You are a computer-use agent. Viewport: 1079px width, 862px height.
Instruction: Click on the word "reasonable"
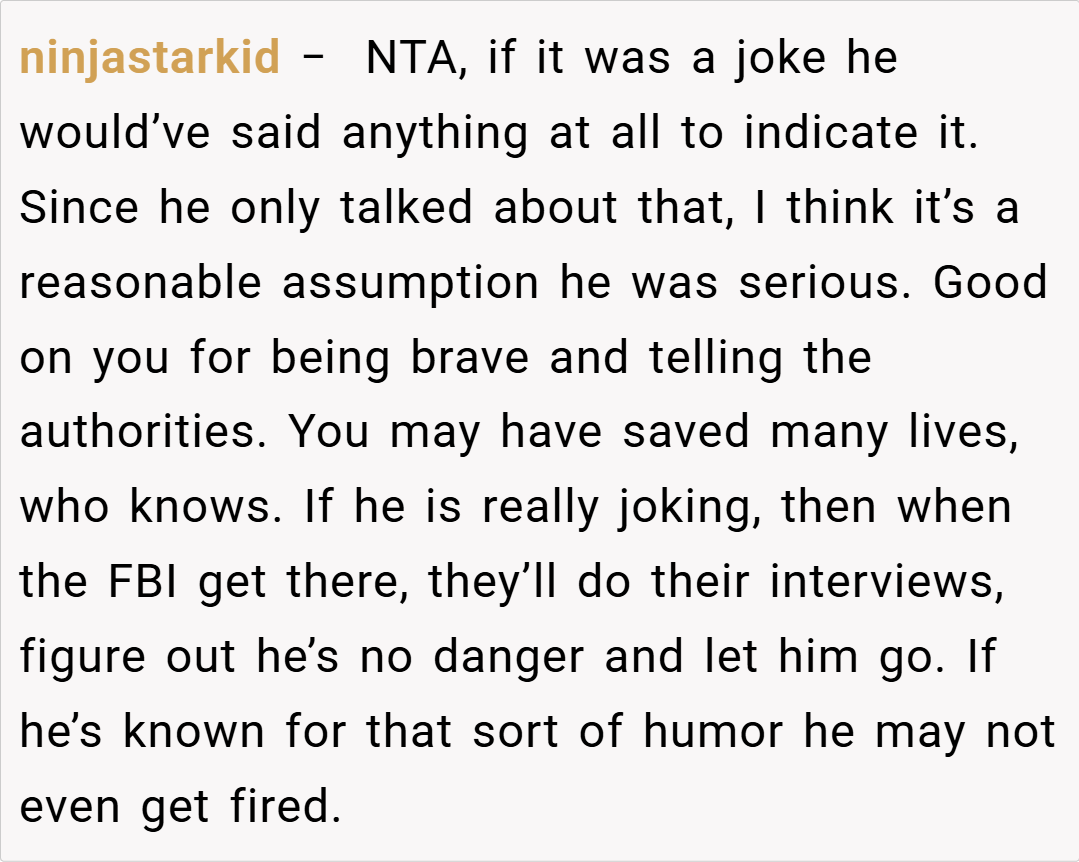point(140,284)
